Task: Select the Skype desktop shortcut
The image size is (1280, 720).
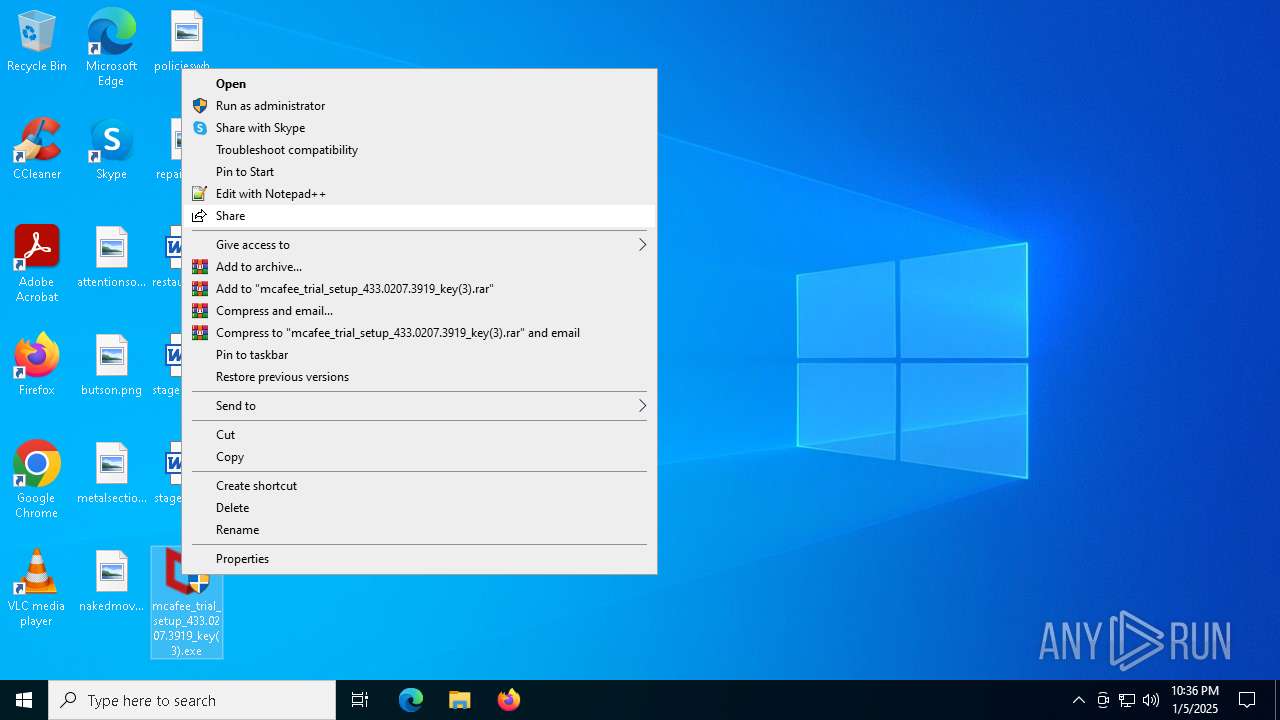Action: coord(111,149)
